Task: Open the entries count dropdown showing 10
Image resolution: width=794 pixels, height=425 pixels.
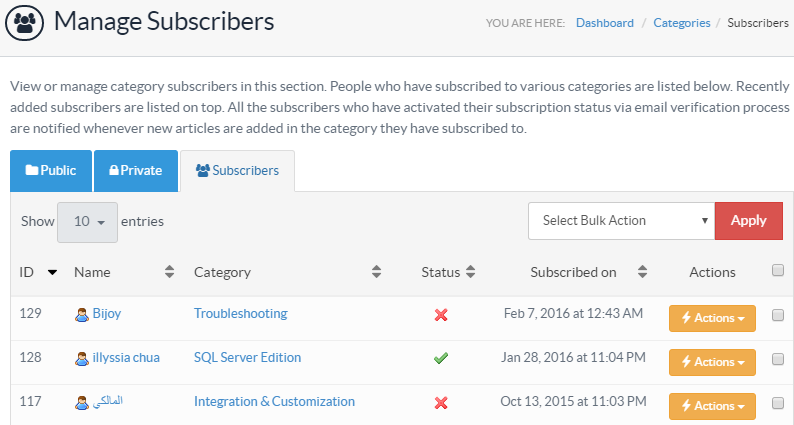Action: (87, 222)
